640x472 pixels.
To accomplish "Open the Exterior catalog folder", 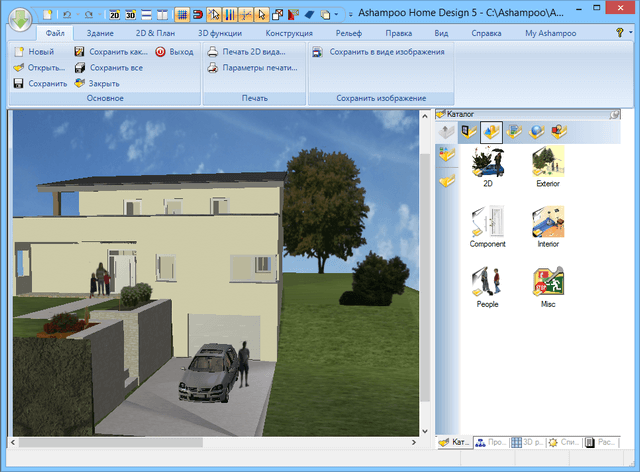I will [548, 165].
